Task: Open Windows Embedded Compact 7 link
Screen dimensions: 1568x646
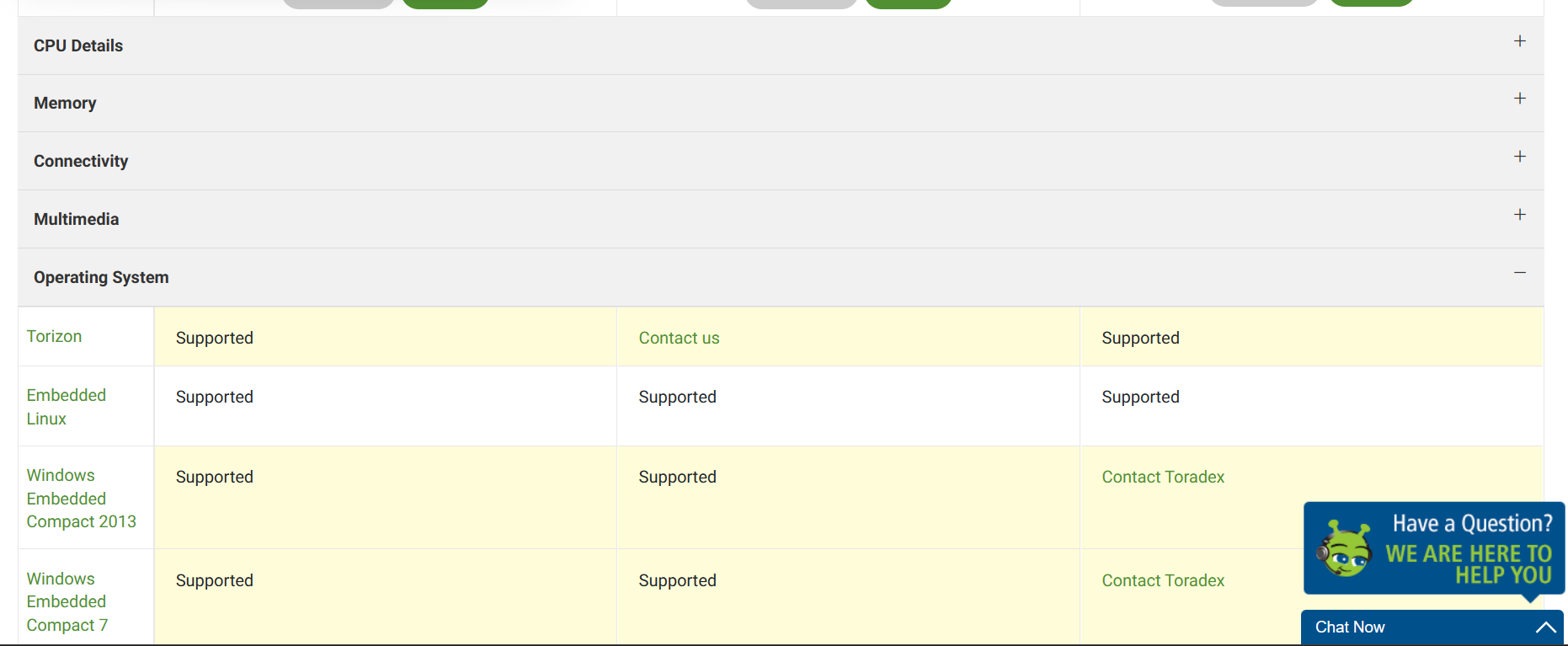Action: tap(67, 602)
